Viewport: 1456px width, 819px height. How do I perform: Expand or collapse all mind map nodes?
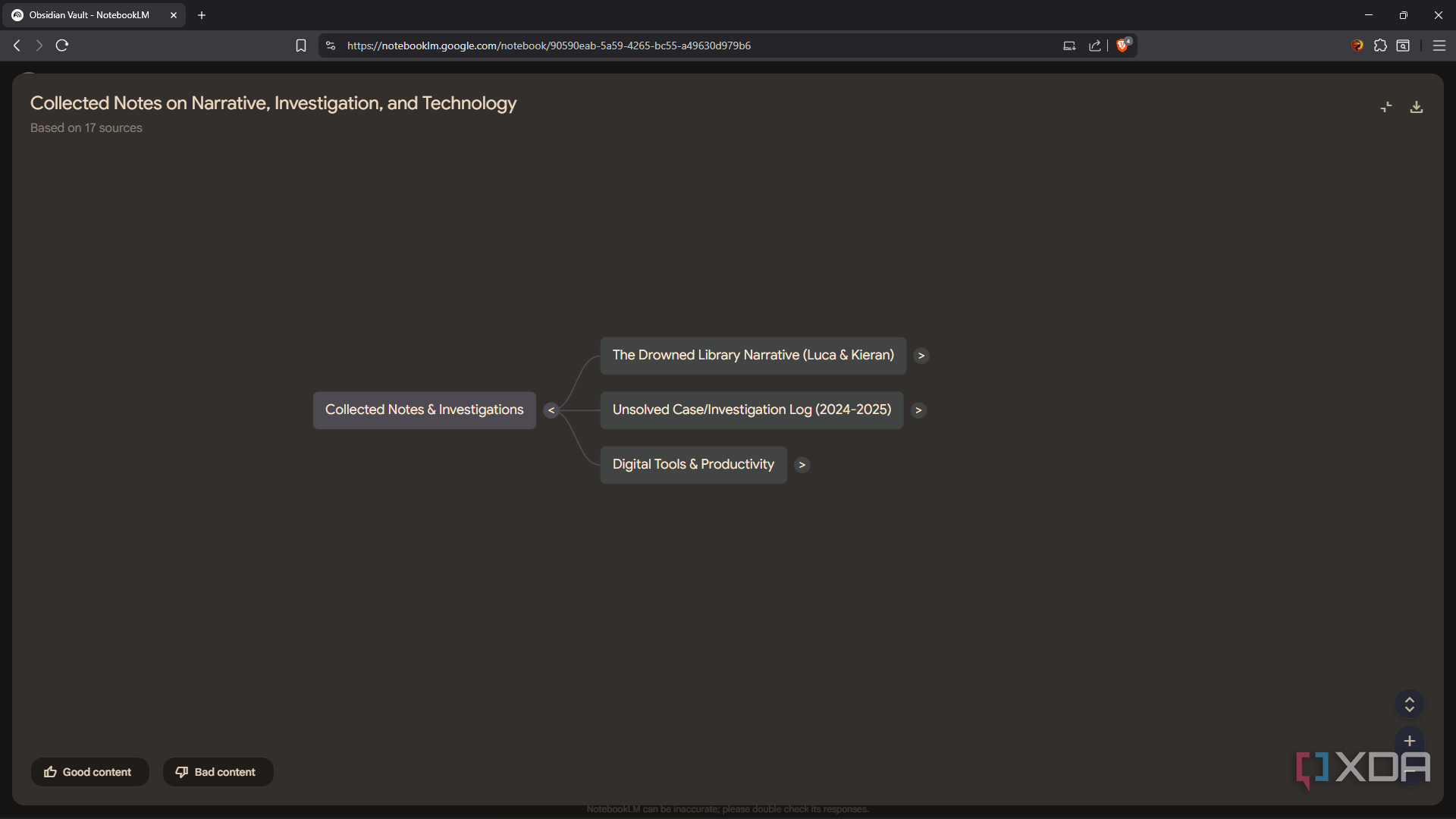[1410, 704]
